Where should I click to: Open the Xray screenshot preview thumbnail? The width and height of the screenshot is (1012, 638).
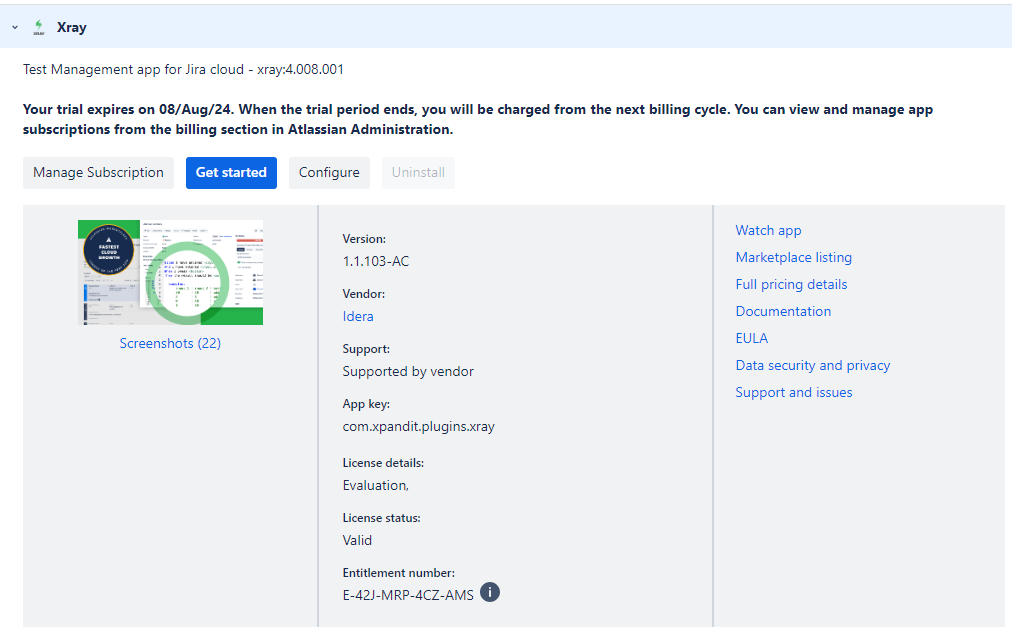pos(170,272)
